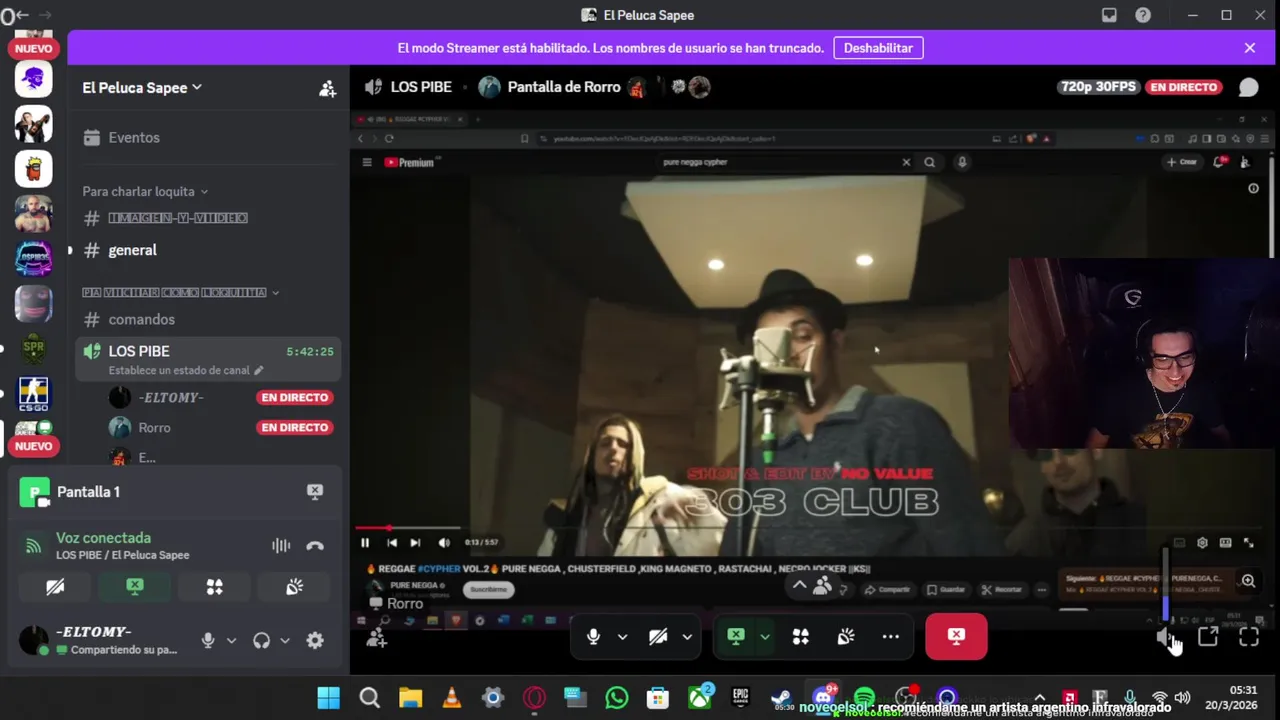1280x720 pixels.
Task: Collapse the second channel category above comandos
Action: tap(180, 292)
